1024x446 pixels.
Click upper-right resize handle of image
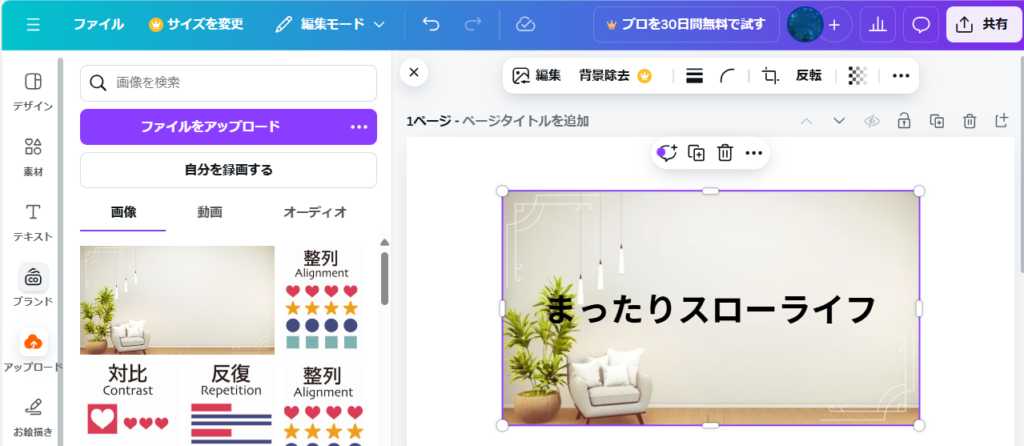coord(919,191)
